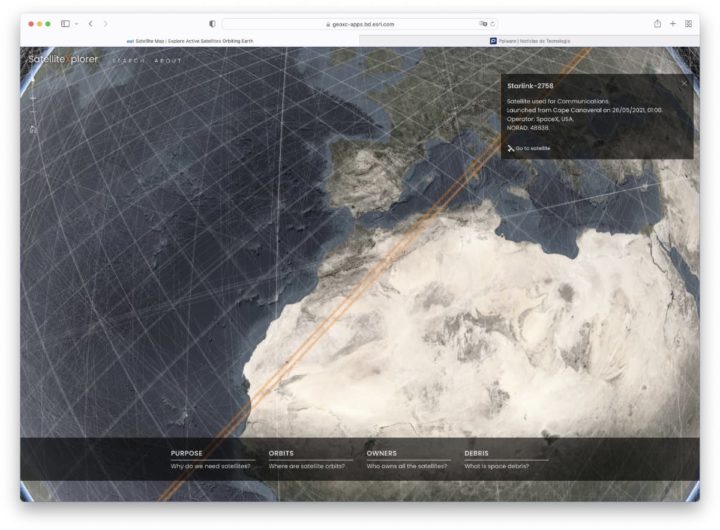Open the ABOUT menu item
Image resolution: width=720 pixels, height=530 pixels.
click(x=168, y=61)
